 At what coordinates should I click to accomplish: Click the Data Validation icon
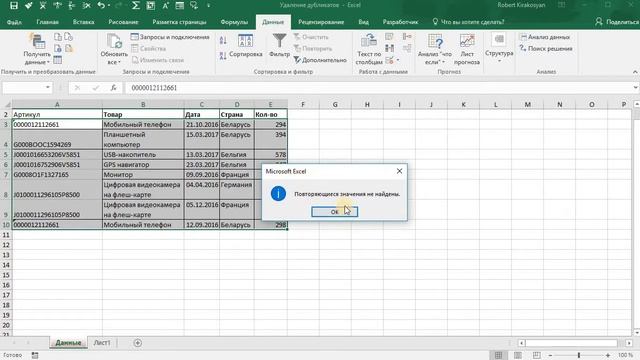point(389,60)
